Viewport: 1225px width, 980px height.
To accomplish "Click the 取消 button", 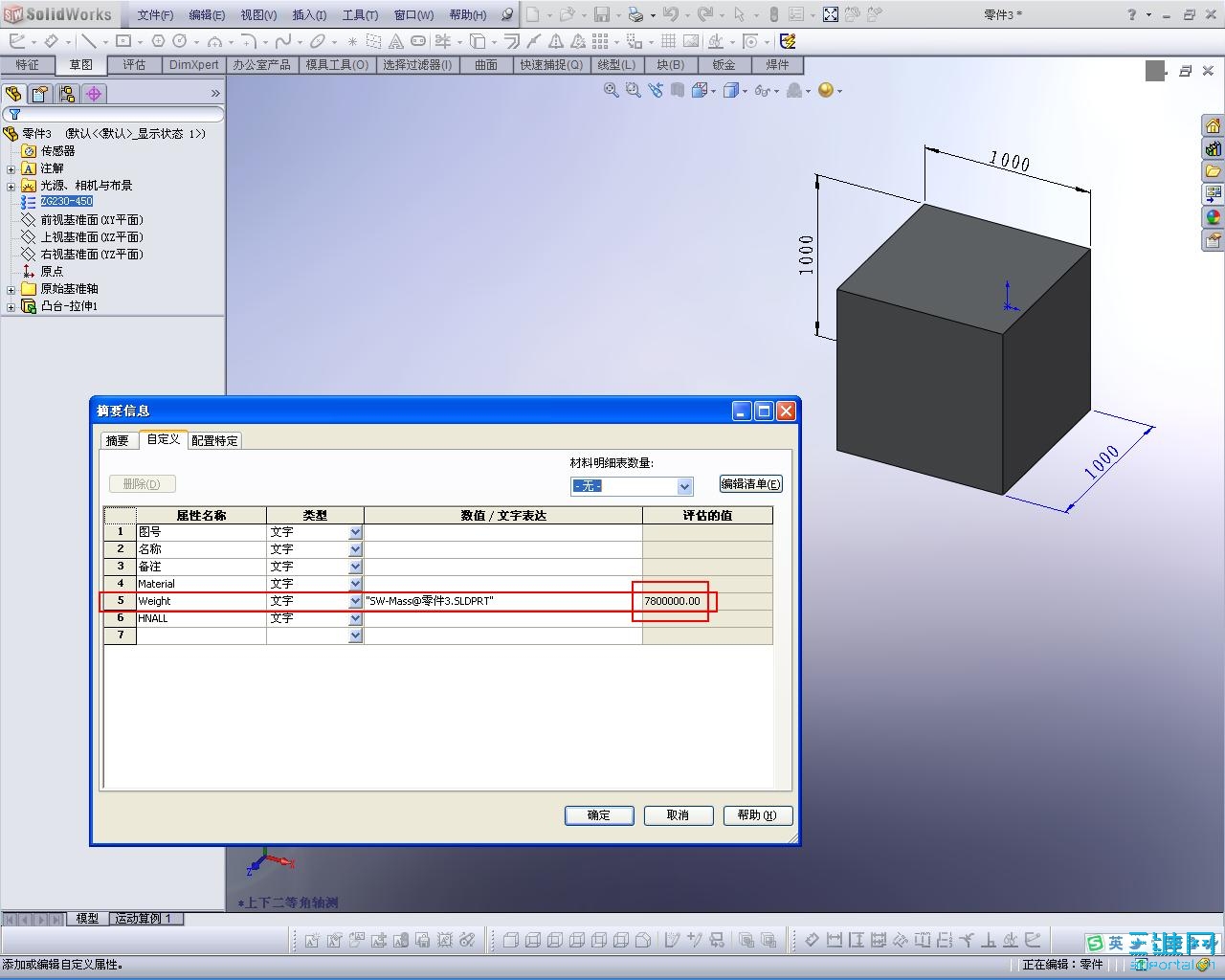I will (x=679, y=815).
